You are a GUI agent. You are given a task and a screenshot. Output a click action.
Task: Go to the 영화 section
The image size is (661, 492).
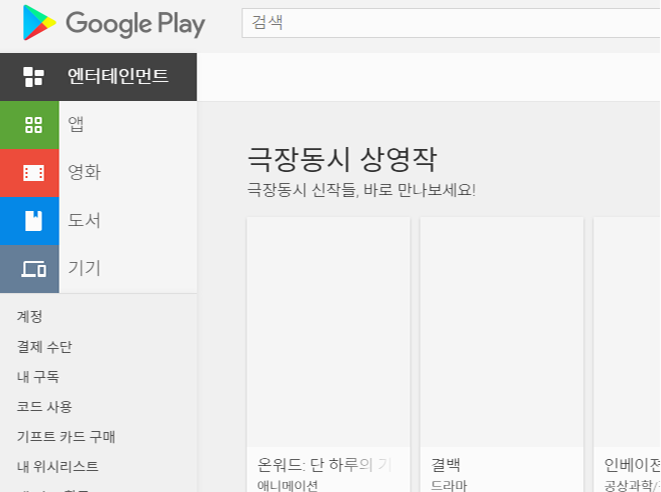84,172
